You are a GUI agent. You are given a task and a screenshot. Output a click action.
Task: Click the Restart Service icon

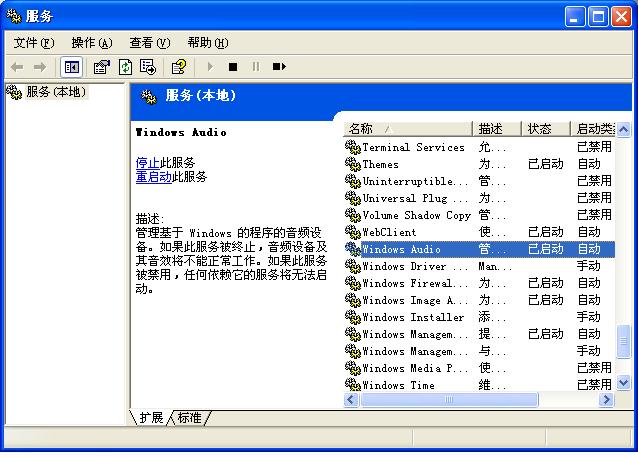(x=279, y=66)
